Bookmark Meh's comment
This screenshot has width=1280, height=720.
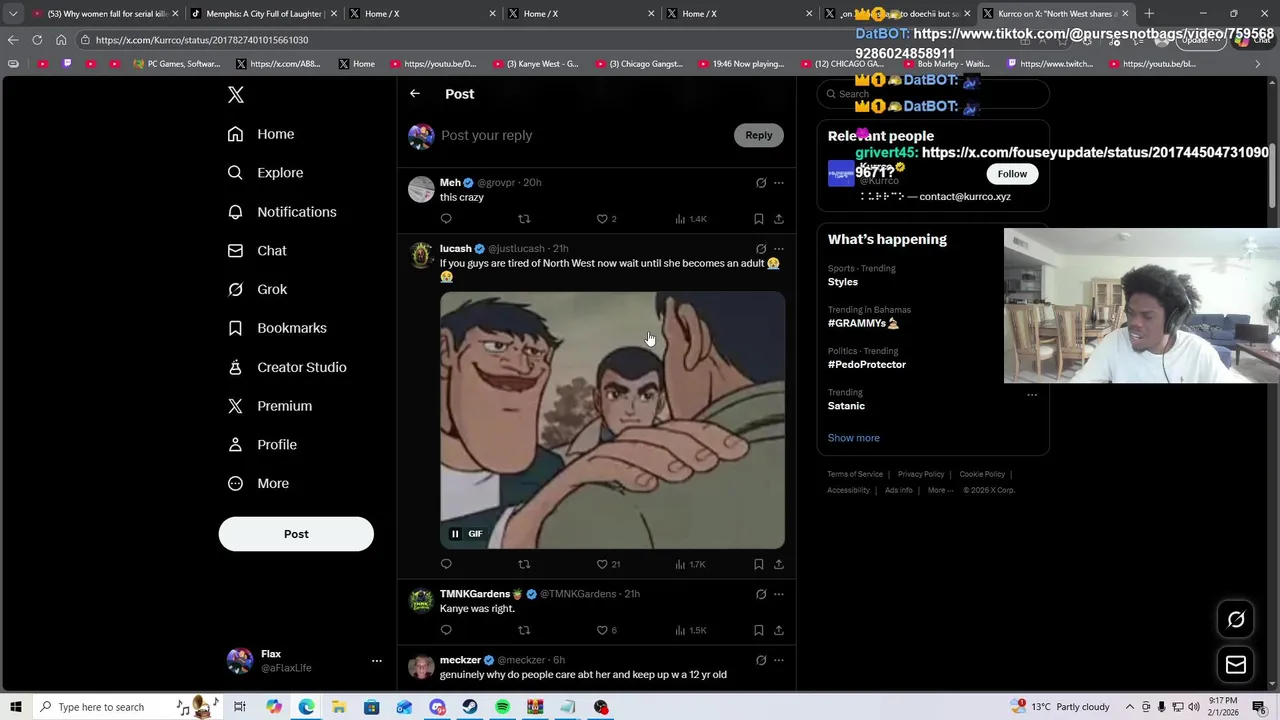[758, 219]
